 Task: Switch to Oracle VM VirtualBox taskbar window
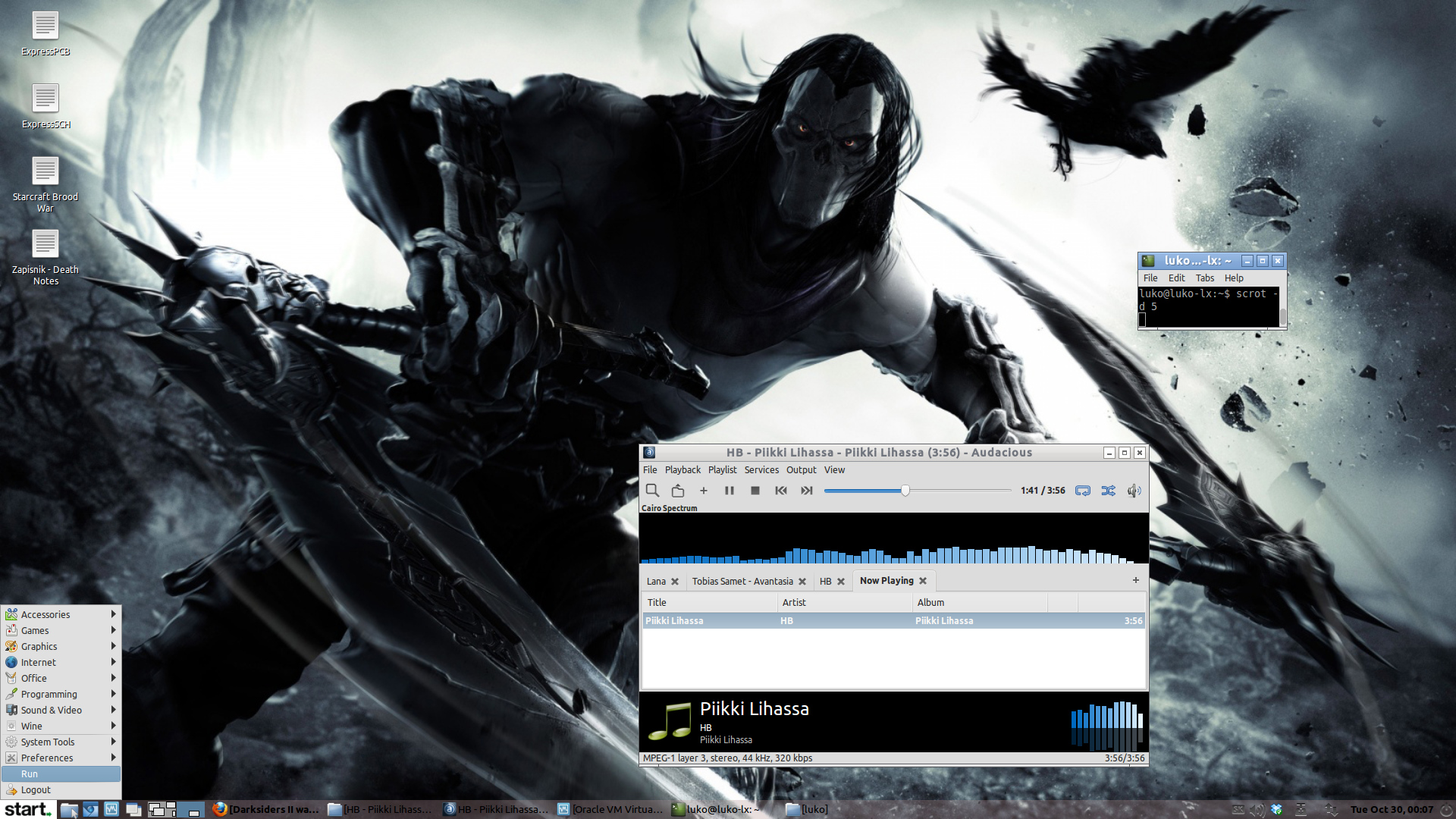coord(610,810)
